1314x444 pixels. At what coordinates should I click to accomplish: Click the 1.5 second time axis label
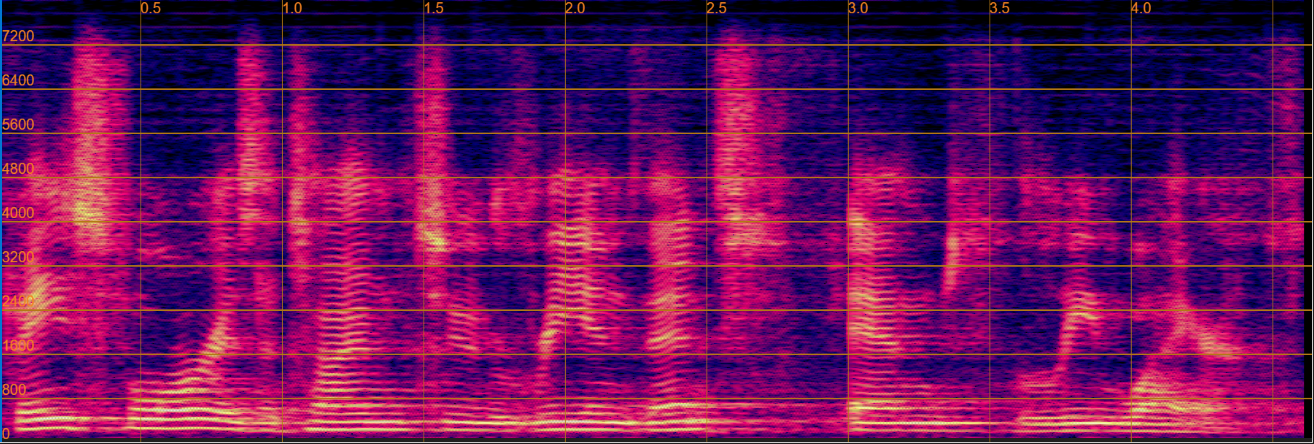coord(434,9)
